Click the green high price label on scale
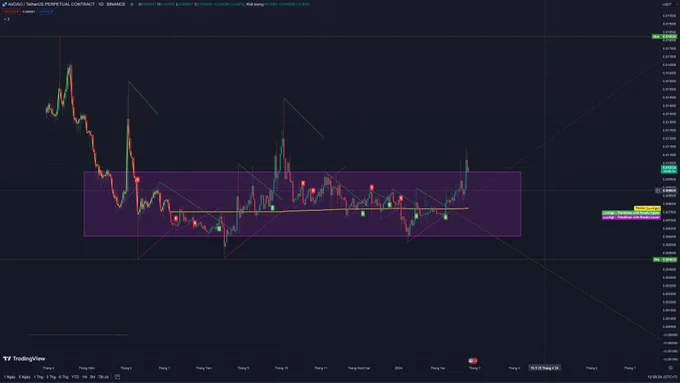Image resolution: width=680 pixels, height=383 pixels. coord(664,36)
